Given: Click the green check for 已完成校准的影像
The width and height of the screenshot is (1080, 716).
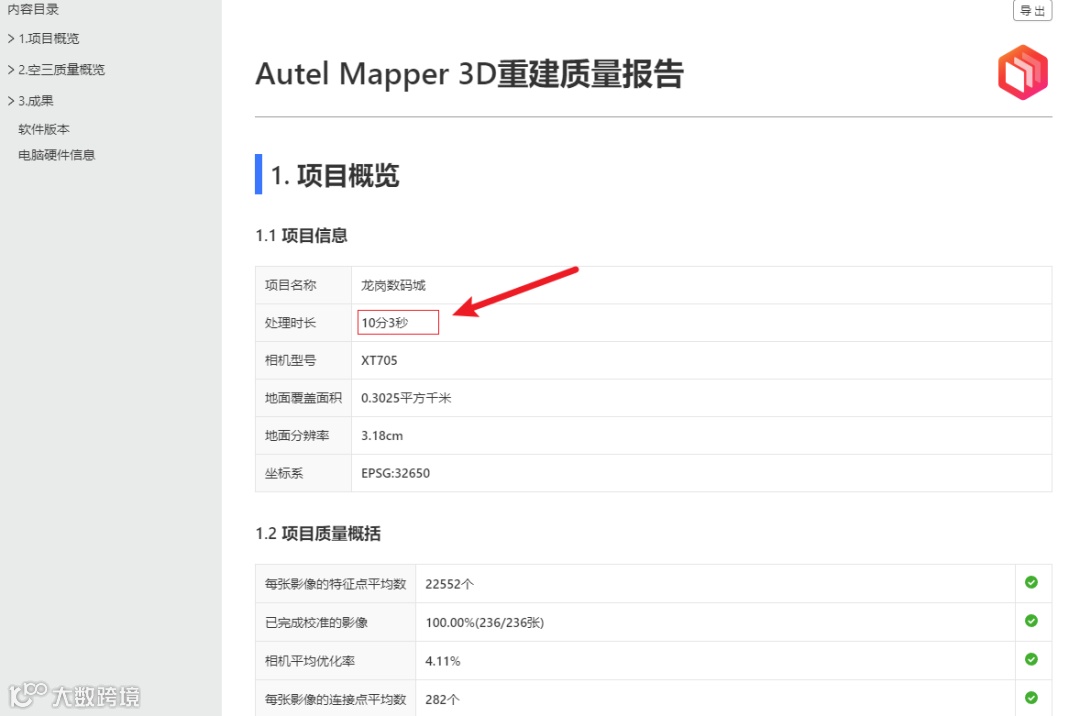Looking at the screenshot, I should 1031,621.
